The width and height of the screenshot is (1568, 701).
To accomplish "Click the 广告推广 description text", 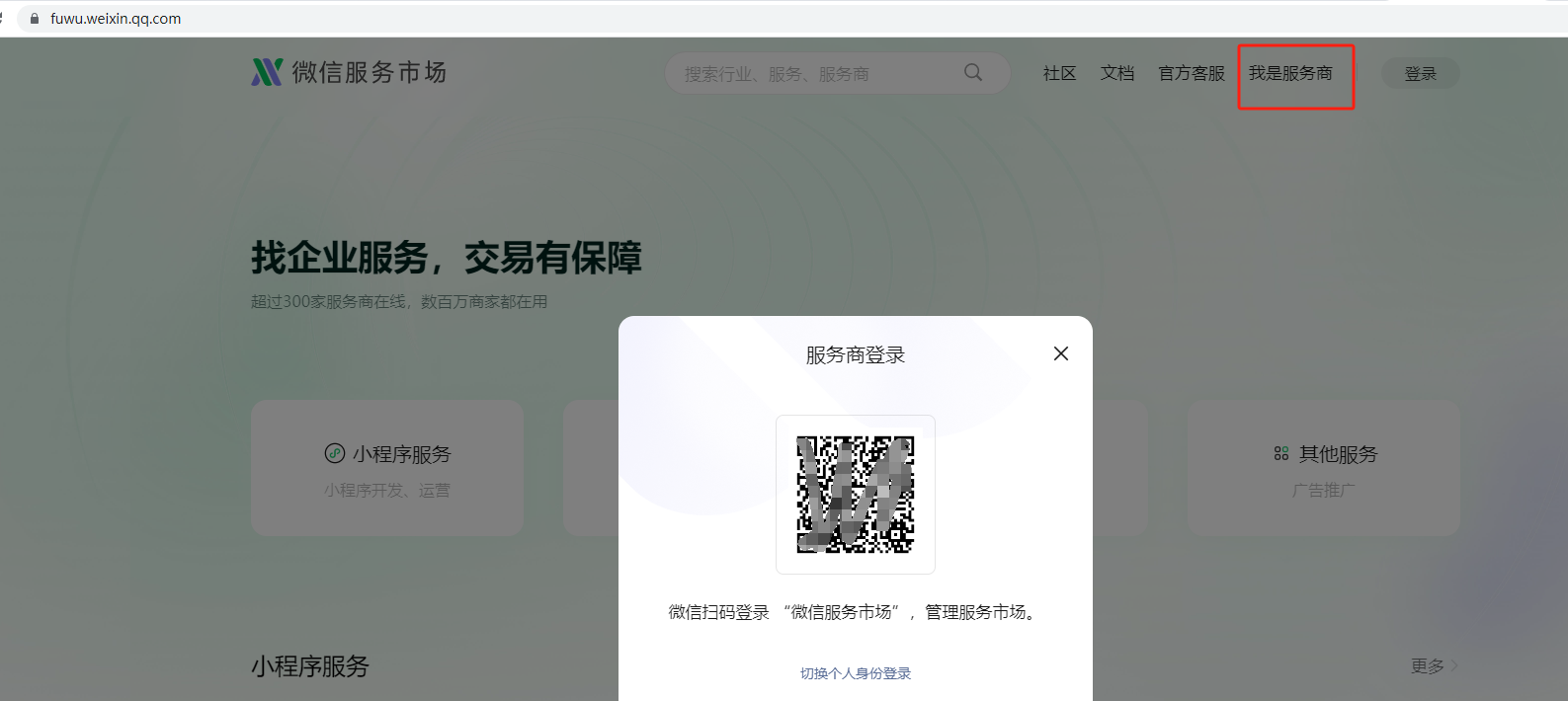I will 1324,490.
